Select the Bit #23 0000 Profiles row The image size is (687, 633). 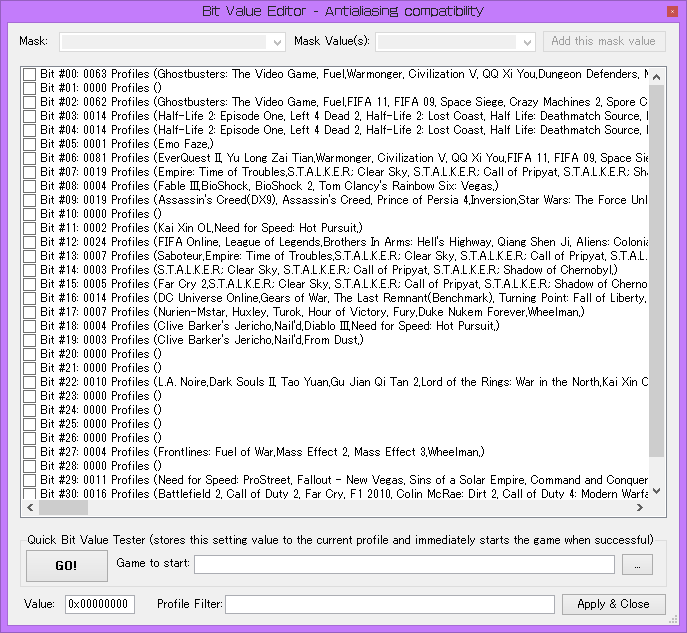[x=101, y=396]
